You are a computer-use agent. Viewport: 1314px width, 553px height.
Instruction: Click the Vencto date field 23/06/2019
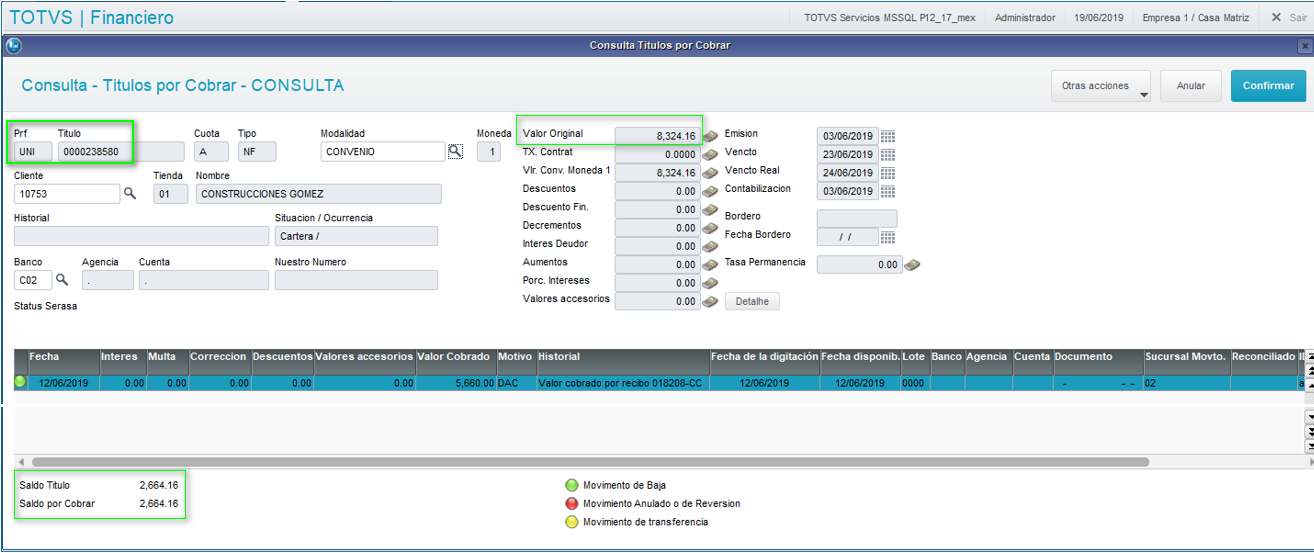tap(848, 155)
